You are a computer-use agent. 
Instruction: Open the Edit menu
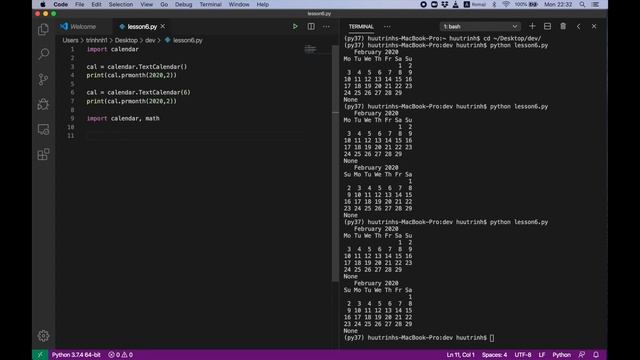click(x=96, y=4)
